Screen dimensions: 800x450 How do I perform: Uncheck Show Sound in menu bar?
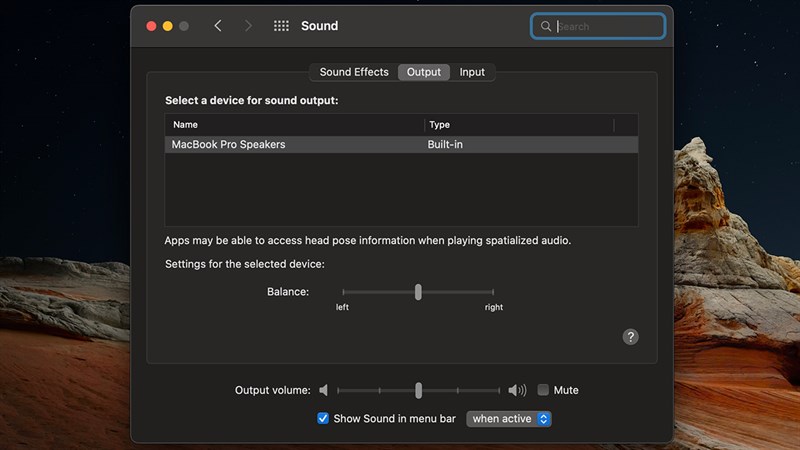click(323, 419)
